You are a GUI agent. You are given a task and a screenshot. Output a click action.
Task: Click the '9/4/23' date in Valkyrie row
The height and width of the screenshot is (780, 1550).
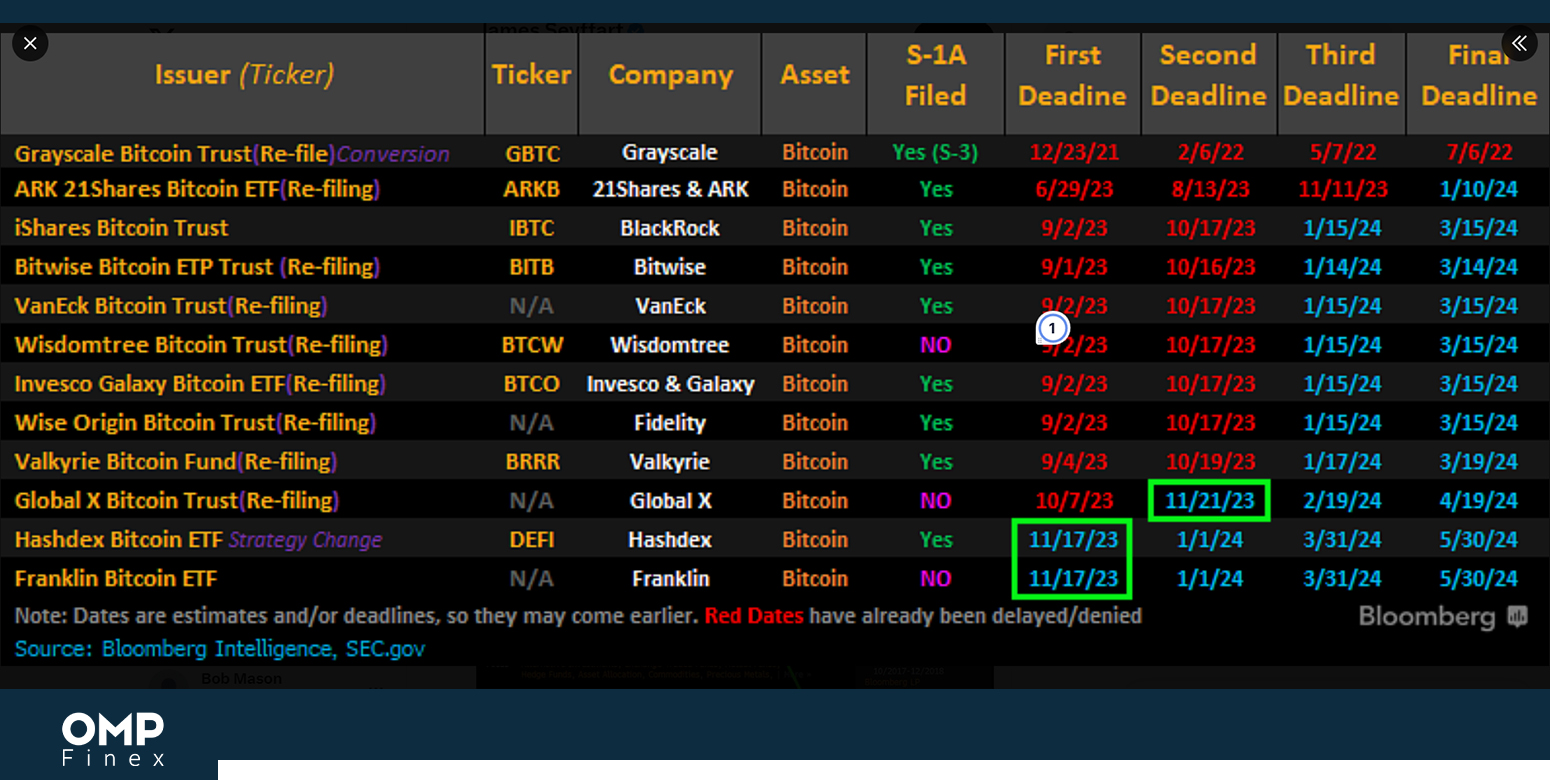[1075, 462]
